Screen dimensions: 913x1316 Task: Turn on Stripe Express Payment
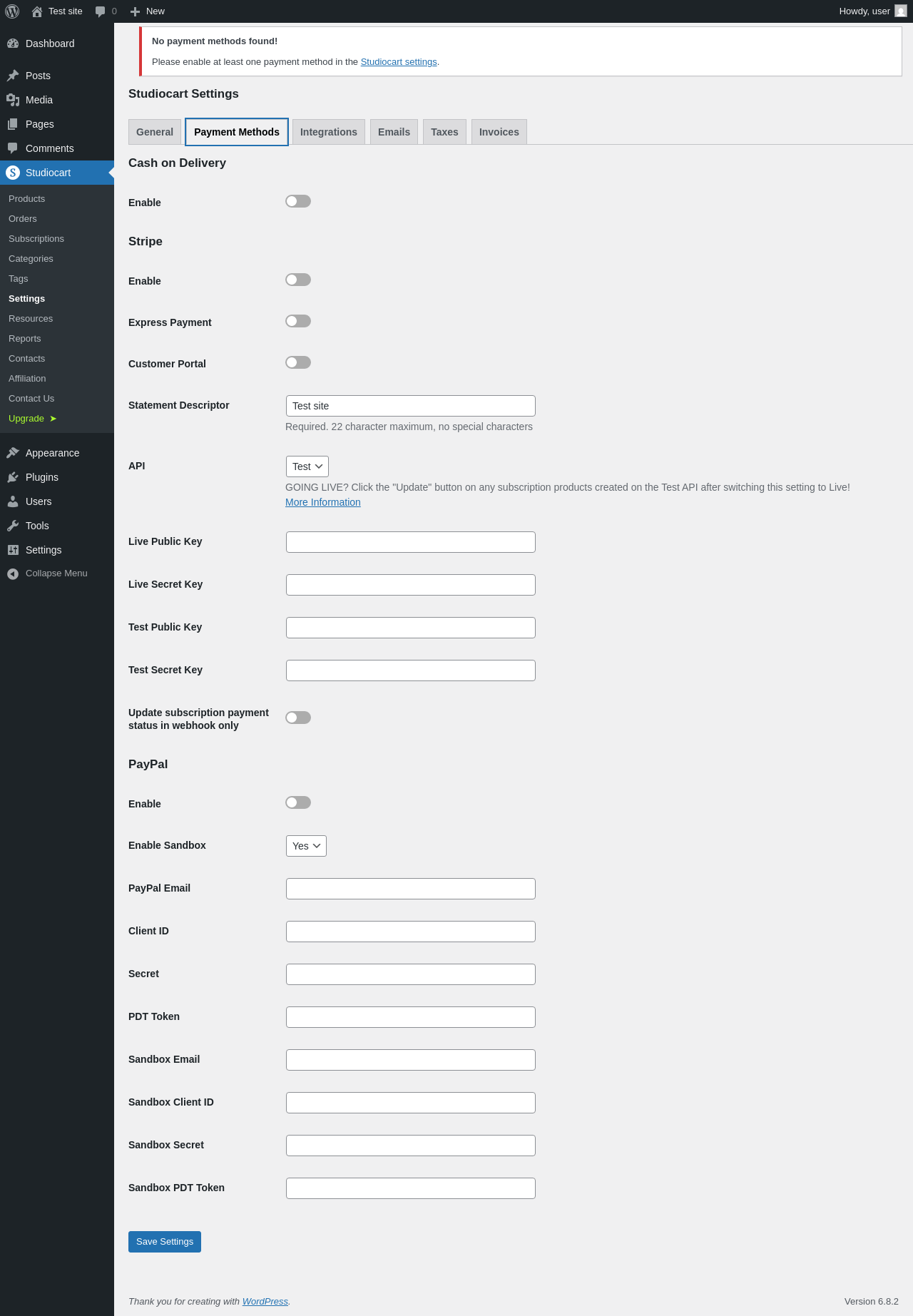click(x=298, y=321)
